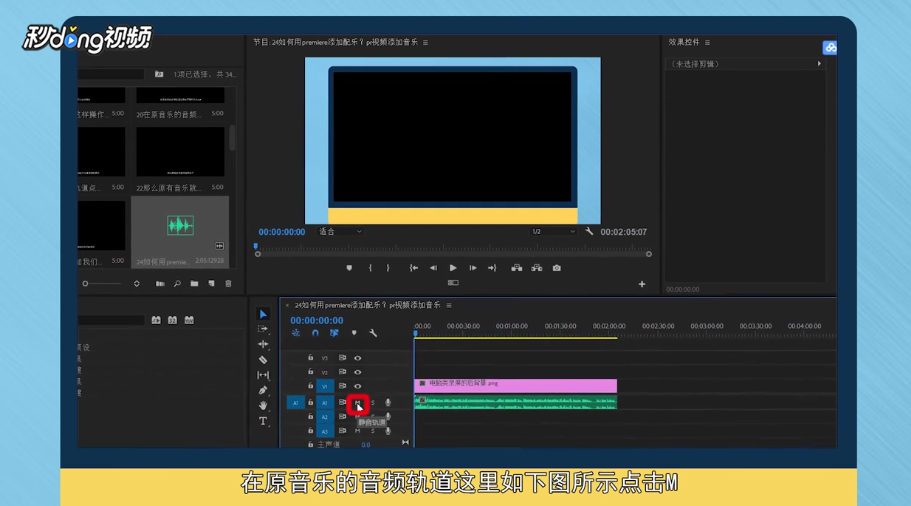Toggle lock on V3 track
This screenshot has height=506, width=911.
click(310, 358)
